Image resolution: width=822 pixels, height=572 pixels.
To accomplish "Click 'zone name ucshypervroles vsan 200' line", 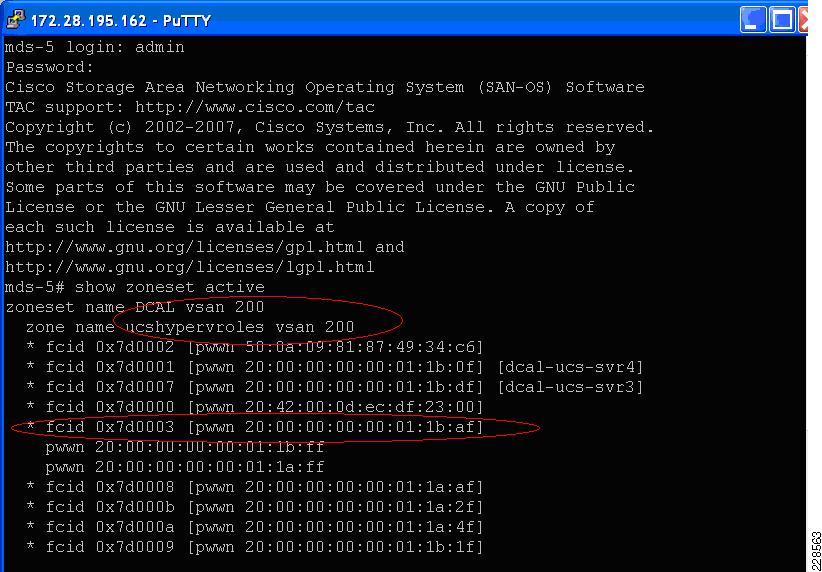I will tap(190, 327).
